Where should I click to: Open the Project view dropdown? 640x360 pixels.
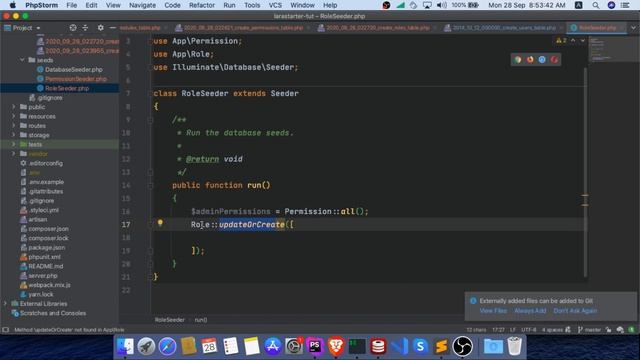click(x=22, y=28)
